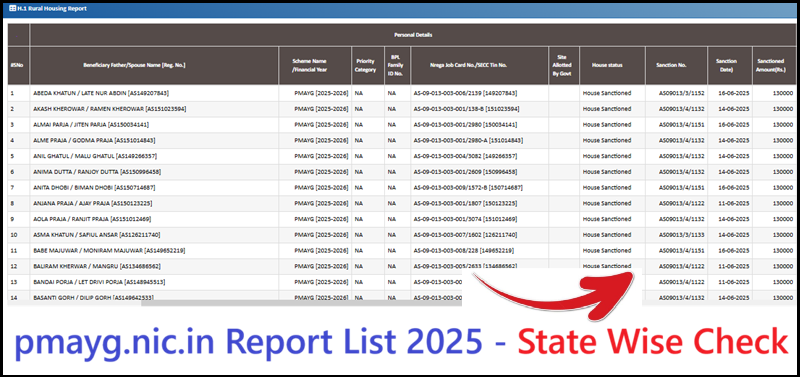Click job card AS-09-013-003-007/1602 [126211740]
Image resolution: width=801 pixels, height=377 pixels.
tap(466, 234)
